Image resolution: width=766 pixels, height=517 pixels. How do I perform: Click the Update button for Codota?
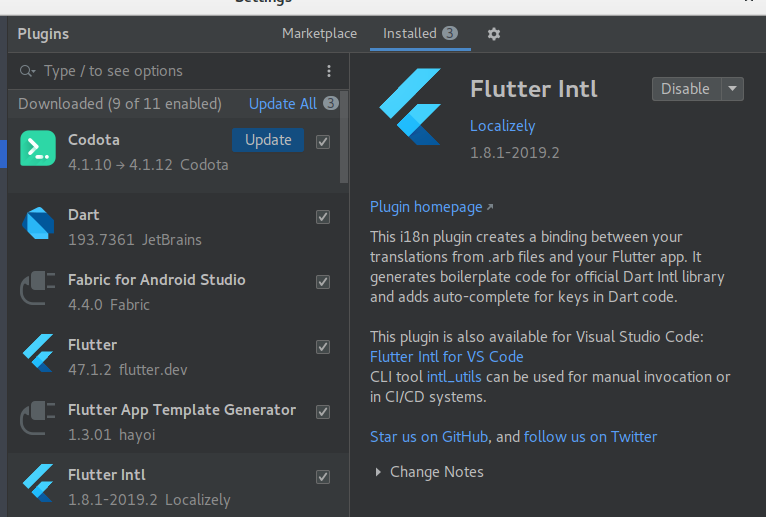268,140
